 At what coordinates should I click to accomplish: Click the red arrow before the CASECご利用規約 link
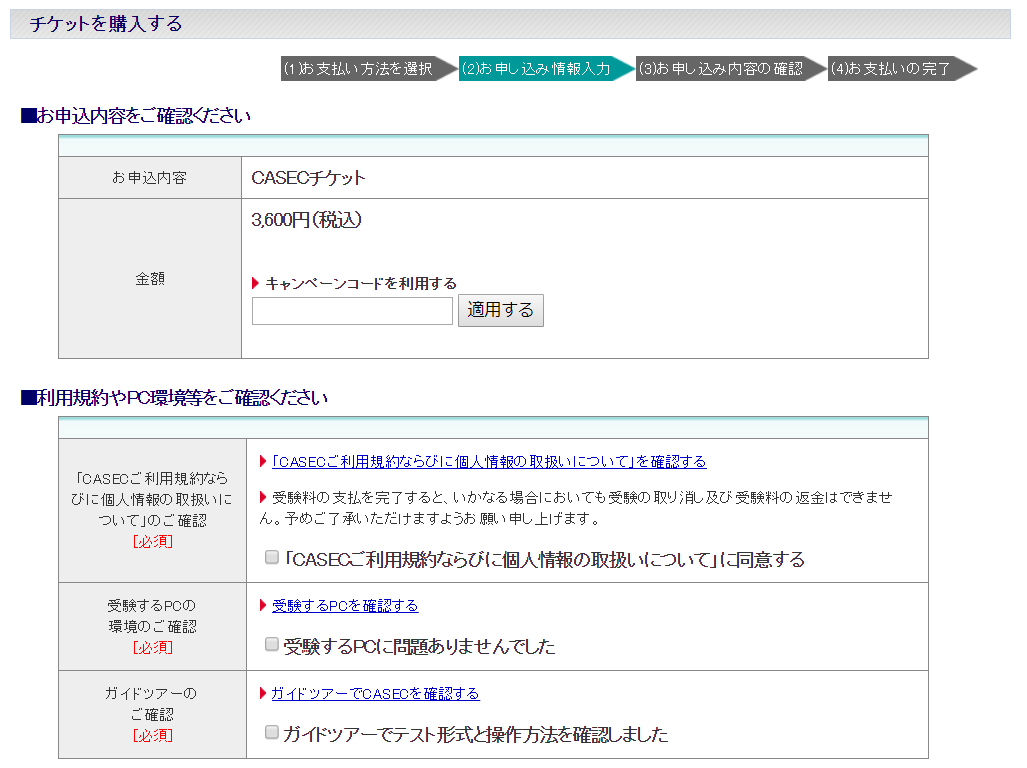point(263,462)
